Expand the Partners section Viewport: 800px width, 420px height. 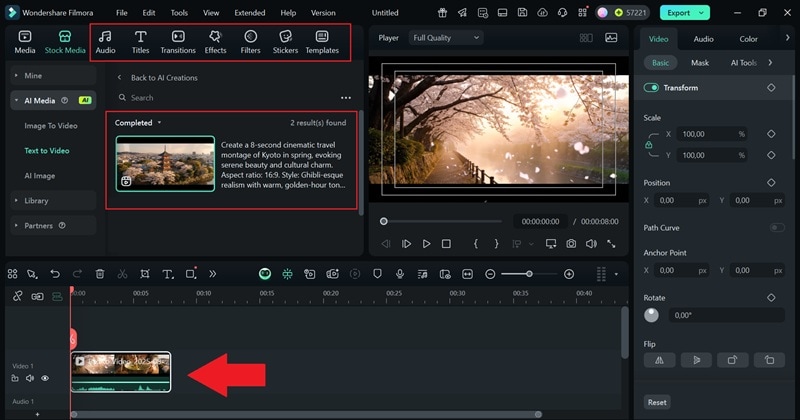[53, 226]
